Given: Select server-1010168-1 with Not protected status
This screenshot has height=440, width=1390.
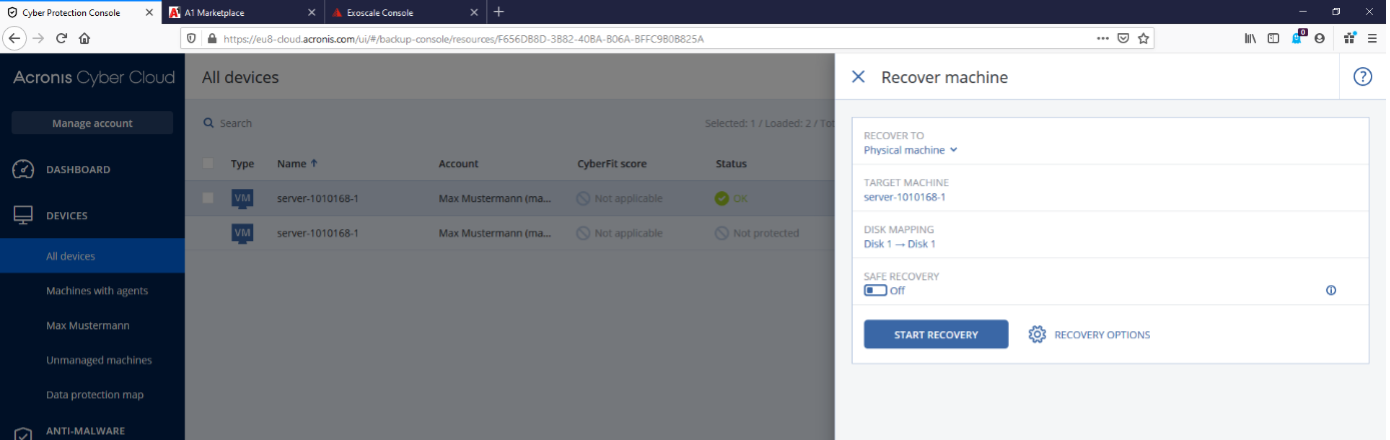Looking at the screenshot, I should click(x=318, y=233).
